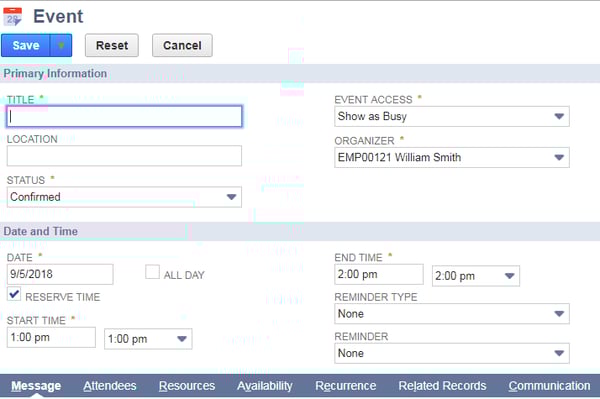This screenshot has height=399, width=600.
Task: Open the Event Access dropdown
Action: (452, 116)
